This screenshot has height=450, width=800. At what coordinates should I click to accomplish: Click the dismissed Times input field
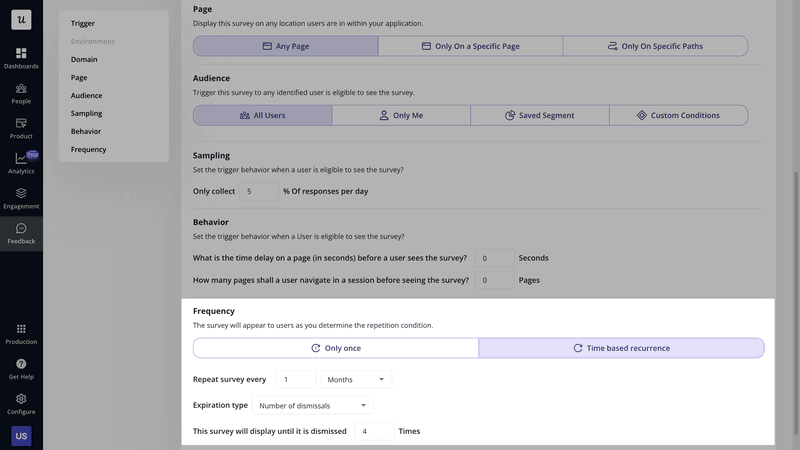[x=374, y=431]
